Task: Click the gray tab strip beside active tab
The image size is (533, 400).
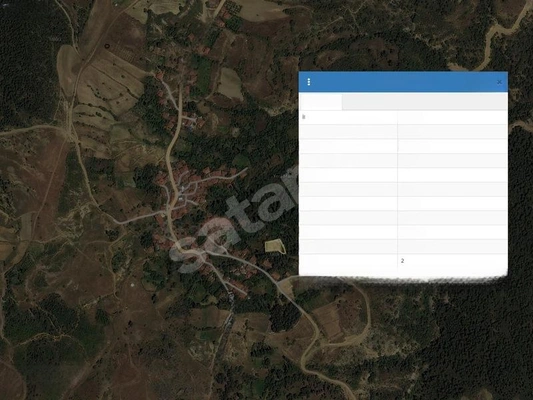Action: tap(425, 102)
